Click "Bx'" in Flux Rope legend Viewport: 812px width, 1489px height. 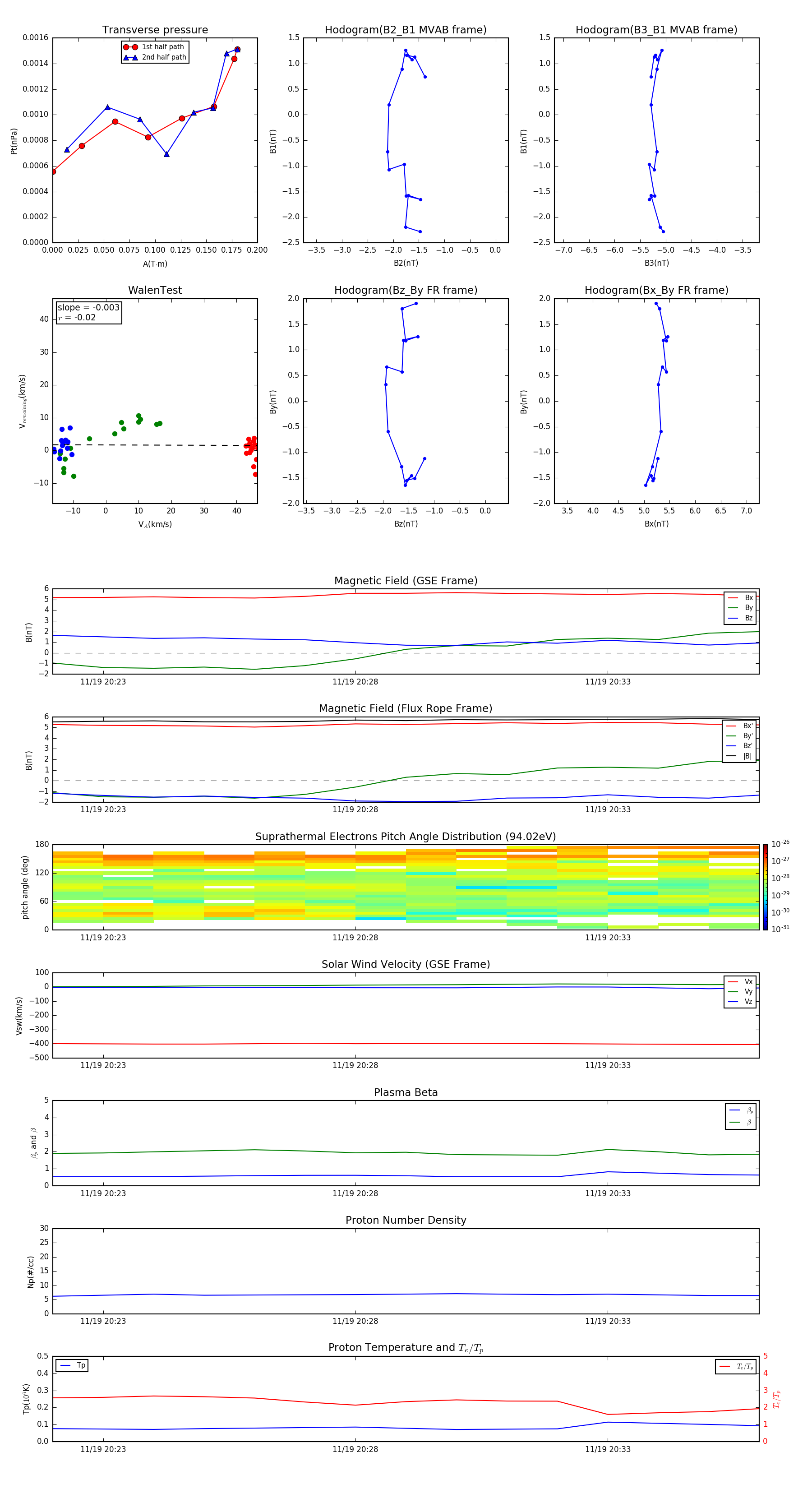(x=748, y=726)
